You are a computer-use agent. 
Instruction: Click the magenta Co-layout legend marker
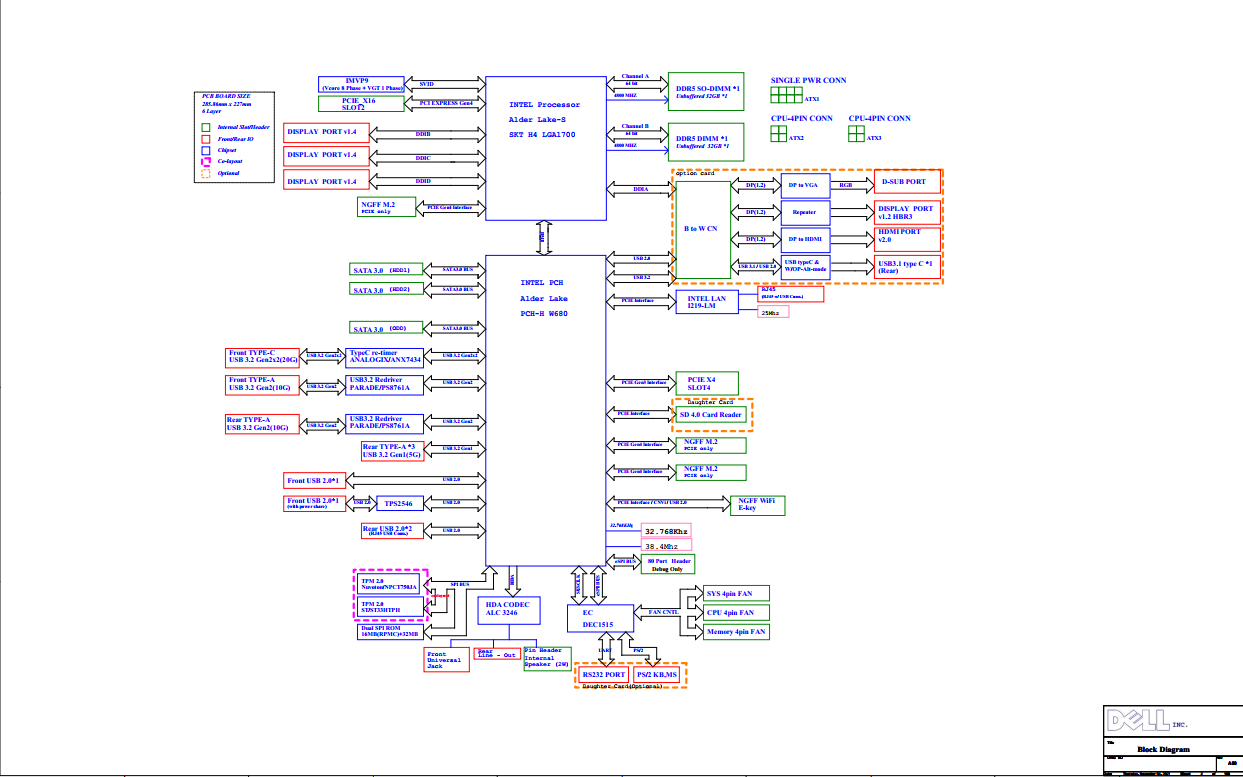206,161
